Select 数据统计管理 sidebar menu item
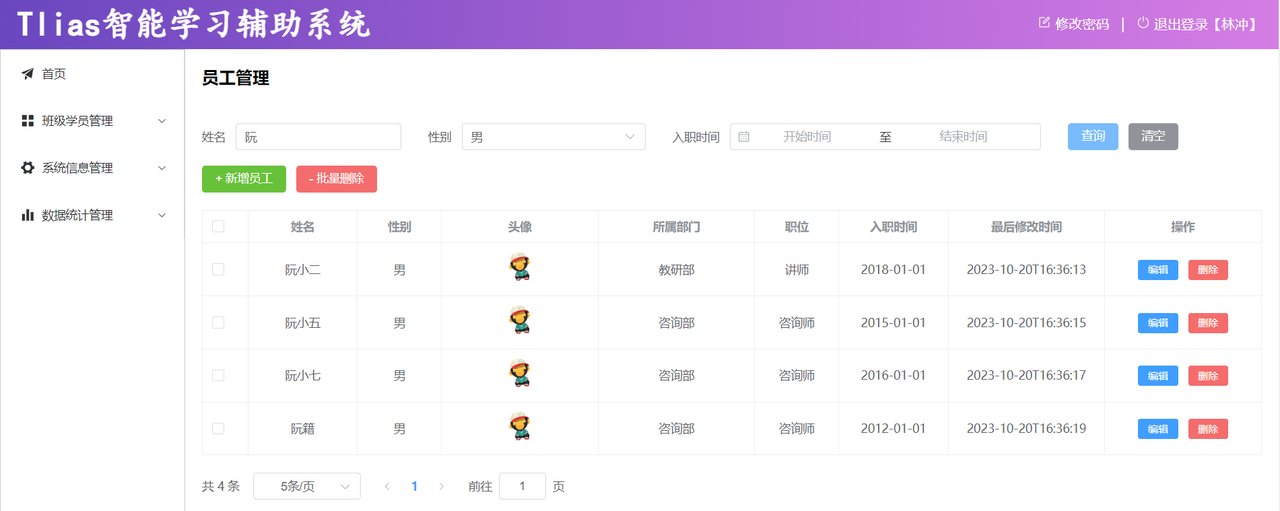1280x511 pixels. click(x=77, y=215)
